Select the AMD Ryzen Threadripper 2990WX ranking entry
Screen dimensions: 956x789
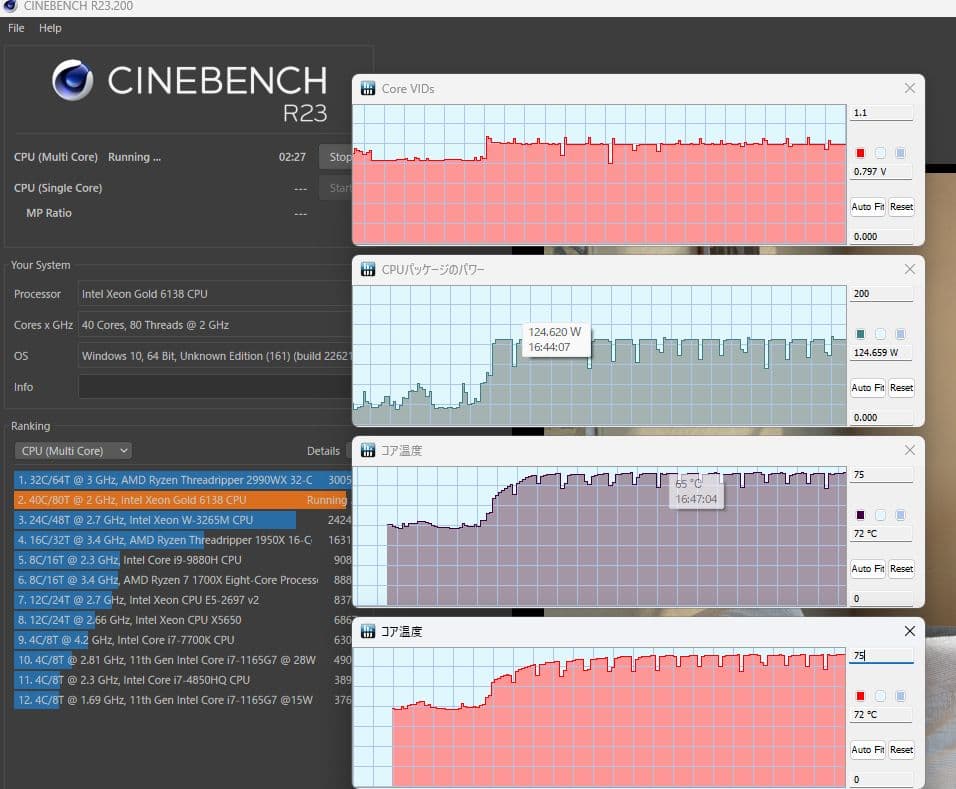[165, 480]
